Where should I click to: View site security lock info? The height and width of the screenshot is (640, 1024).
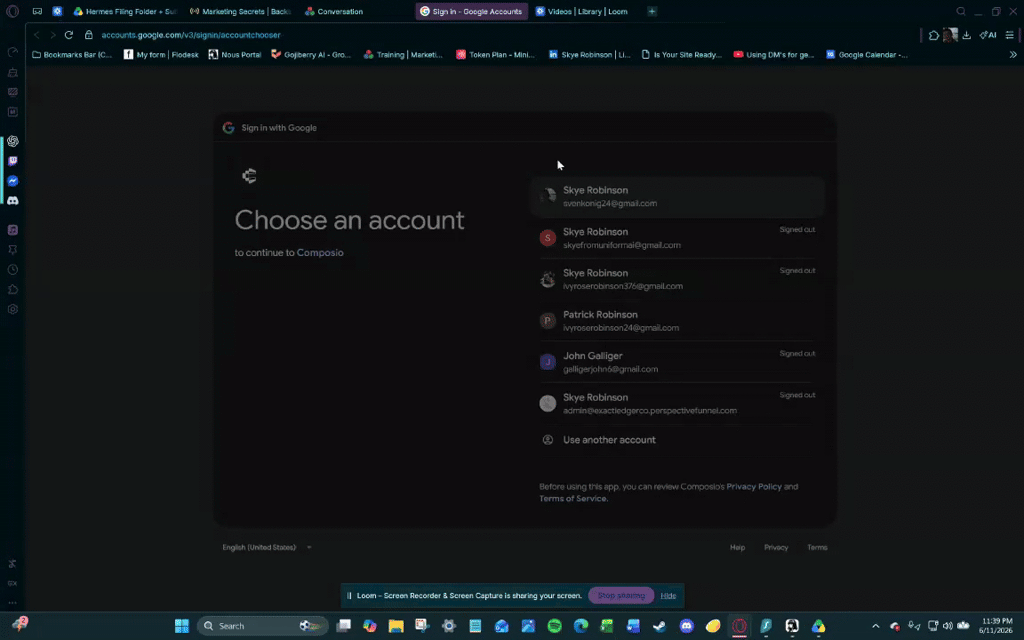89,35
